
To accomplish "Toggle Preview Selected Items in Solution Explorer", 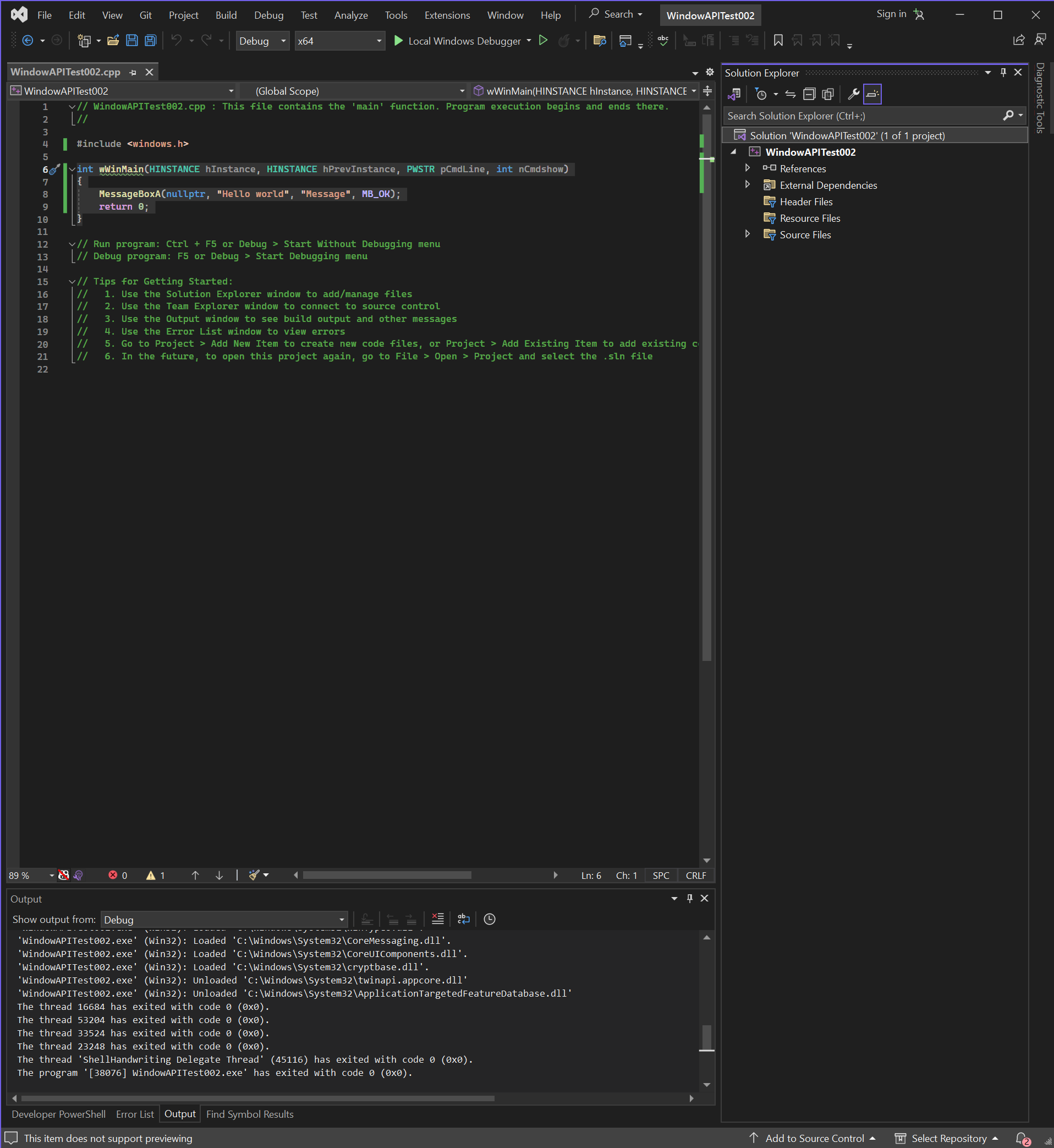I will (872, 94).
